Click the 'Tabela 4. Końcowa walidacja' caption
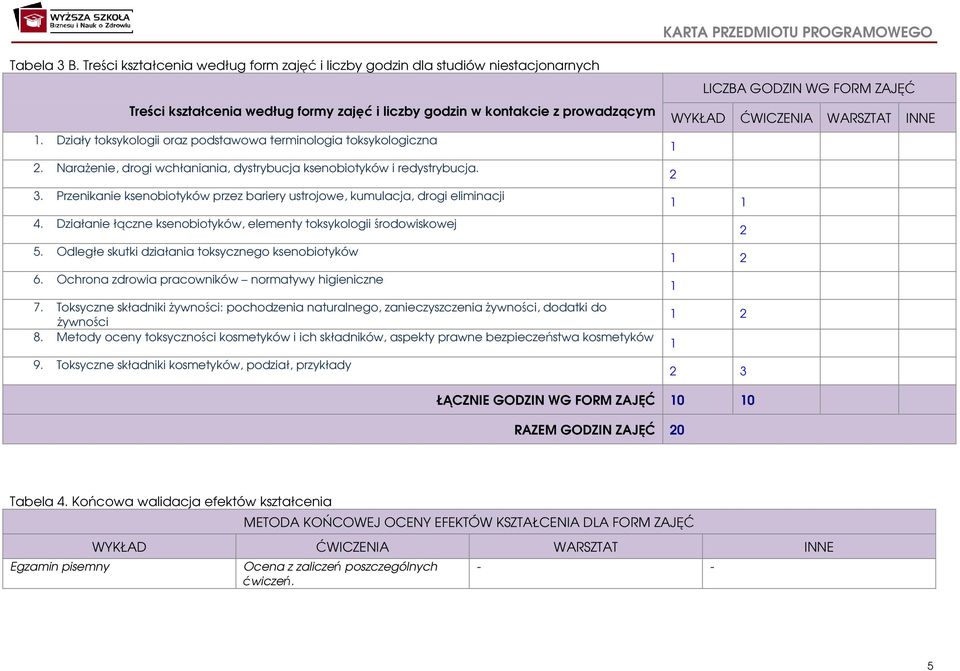Screen dimensions: 960x671 [x=170, y=501]
